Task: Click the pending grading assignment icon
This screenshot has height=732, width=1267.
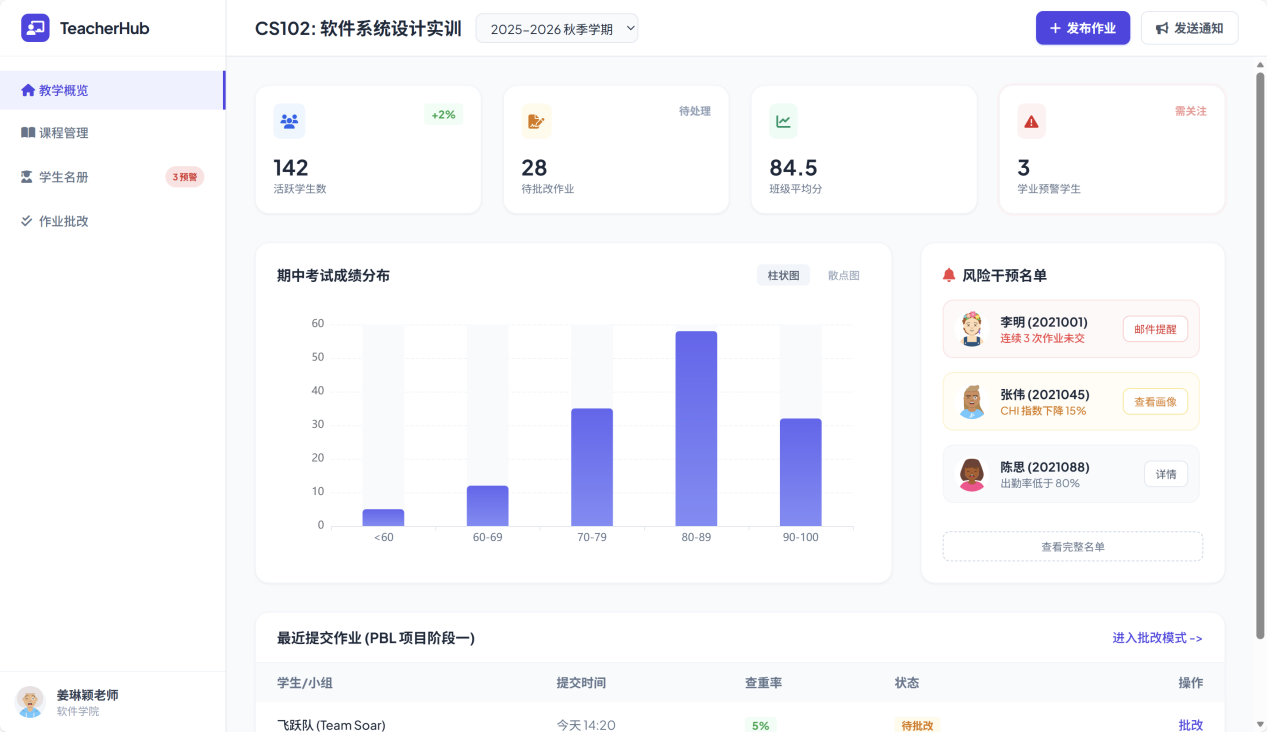Action: pyautogui.click(x=536, y=121)
